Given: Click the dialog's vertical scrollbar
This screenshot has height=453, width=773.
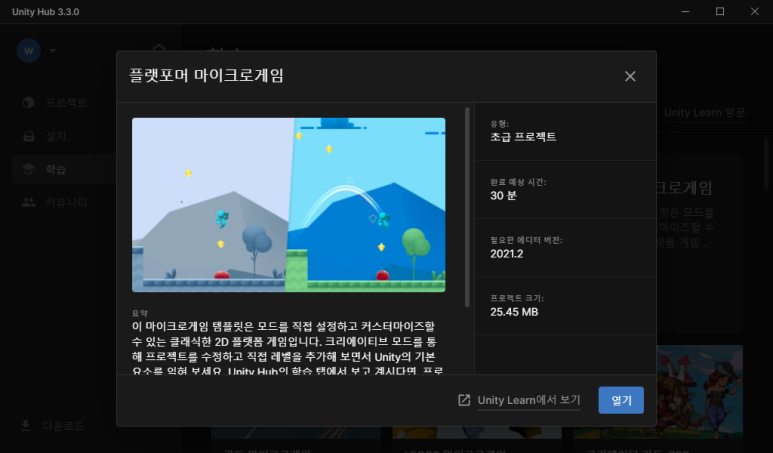Looking at the screenshot, I should coord(467,207).
